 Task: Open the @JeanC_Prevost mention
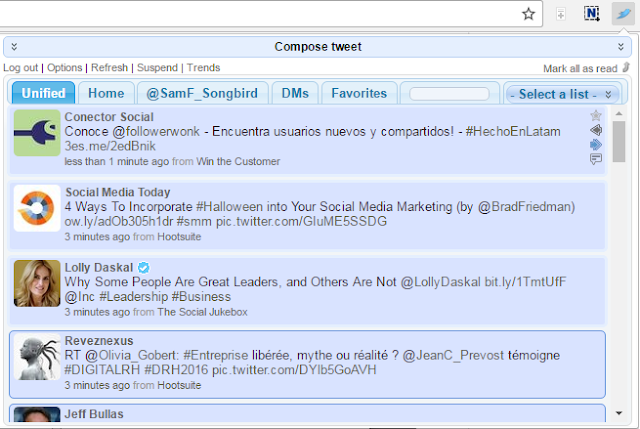coord(453,355)
